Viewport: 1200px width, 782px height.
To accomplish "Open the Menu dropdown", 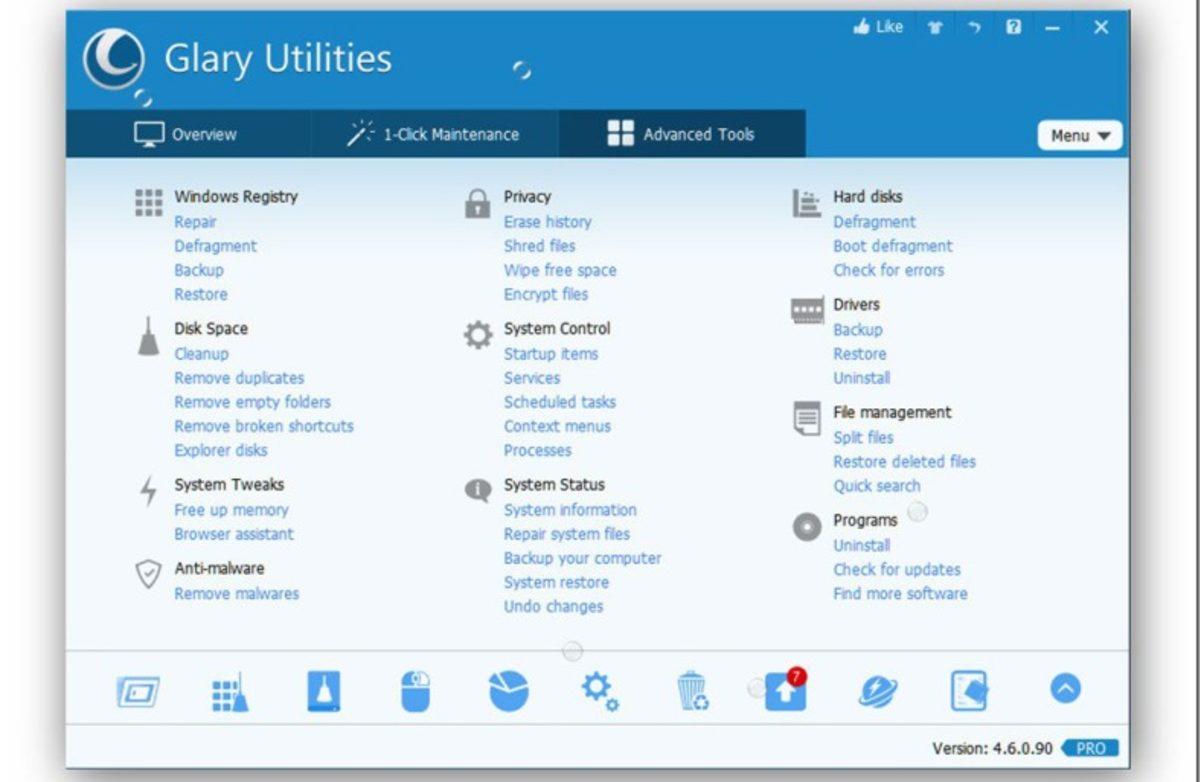I will (x=1080, y=136).
